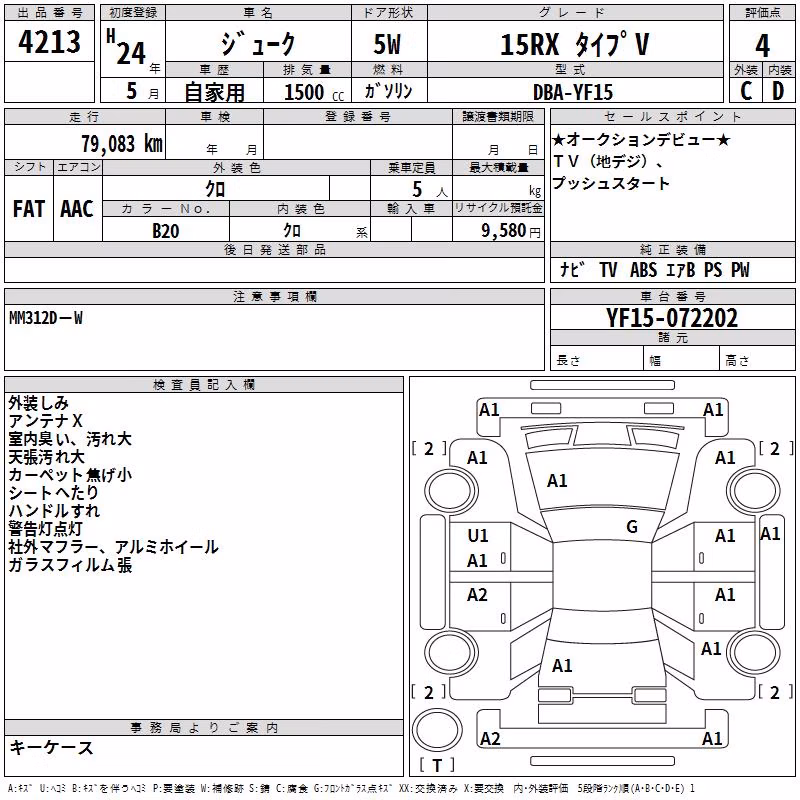Select the note ガラスフィルム張
This screenshot has width=800, height=800.
[70, 565]
